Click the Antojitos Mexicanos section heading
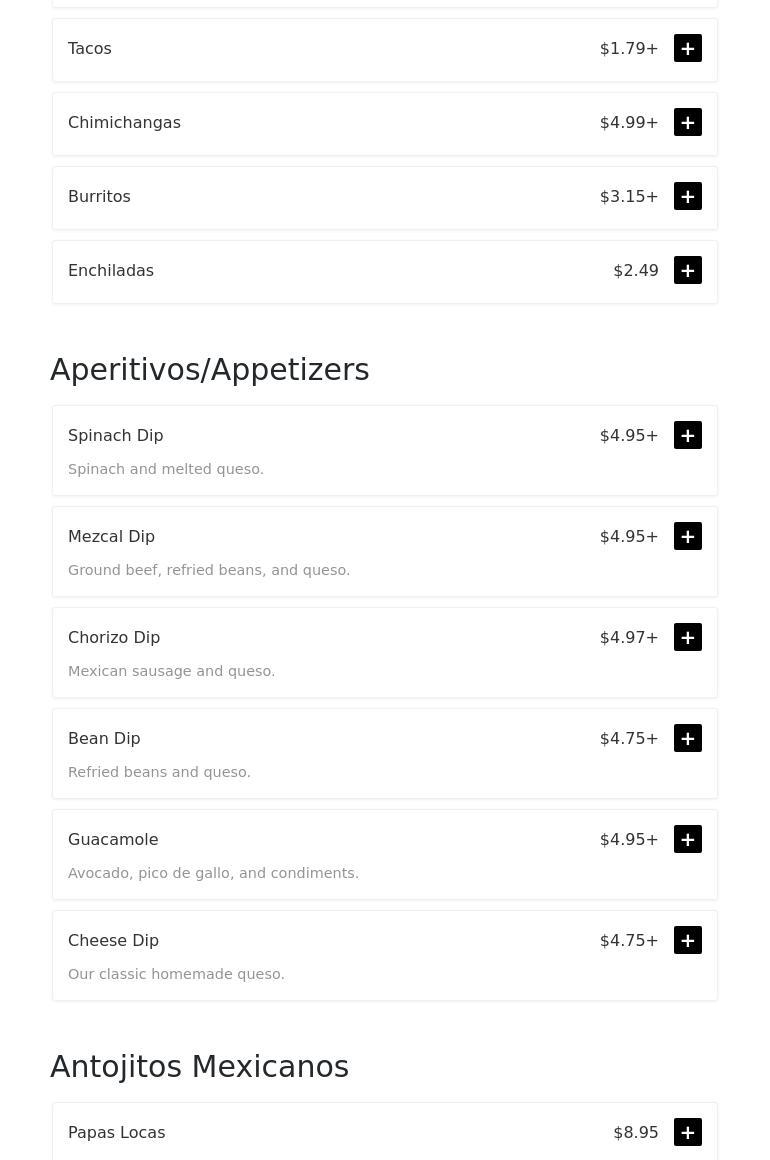This screenshot has height=1160, width=770. coord(200,1067)
